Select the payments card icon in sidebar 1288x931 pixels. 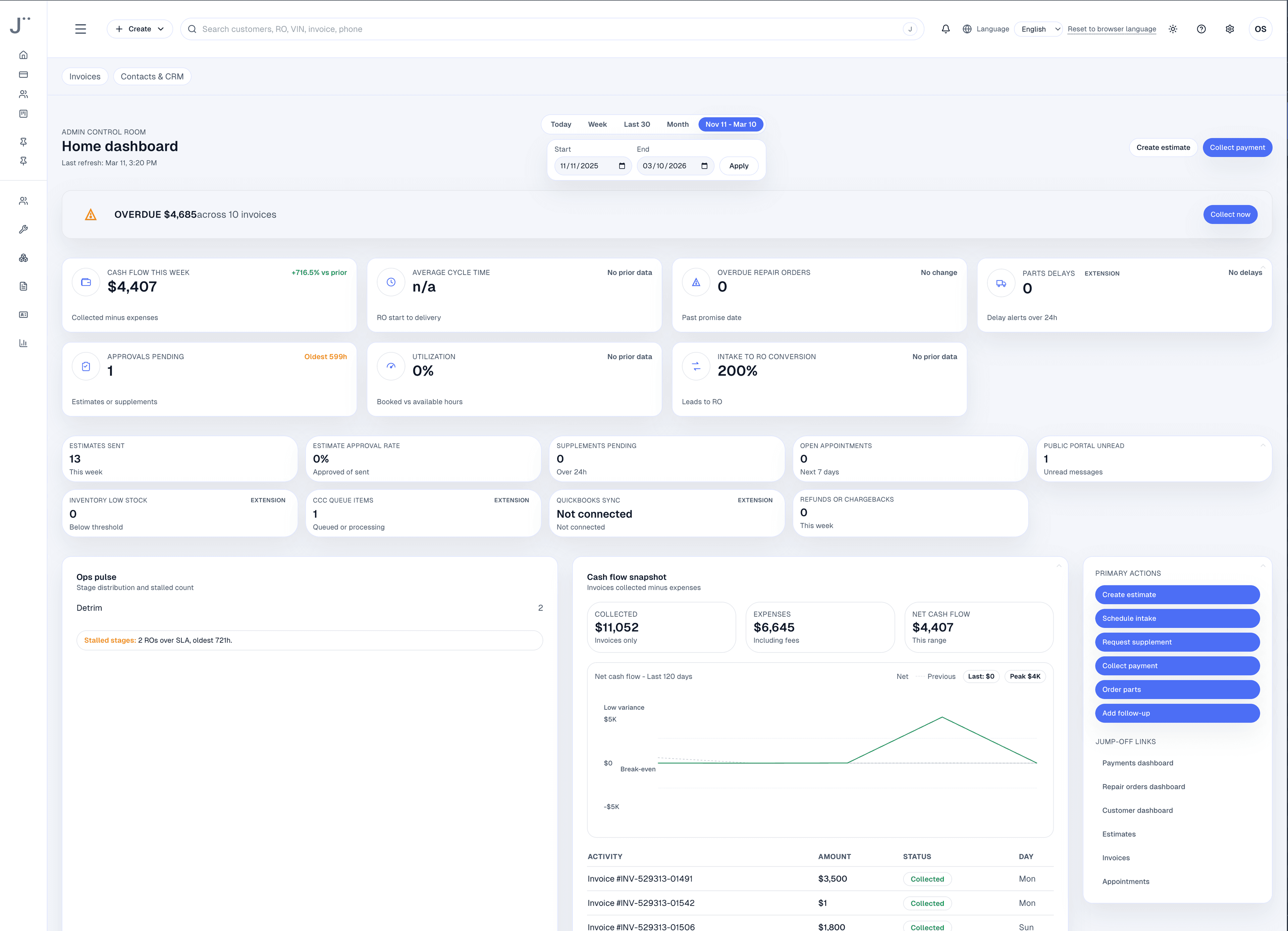(x=23, y=74)
